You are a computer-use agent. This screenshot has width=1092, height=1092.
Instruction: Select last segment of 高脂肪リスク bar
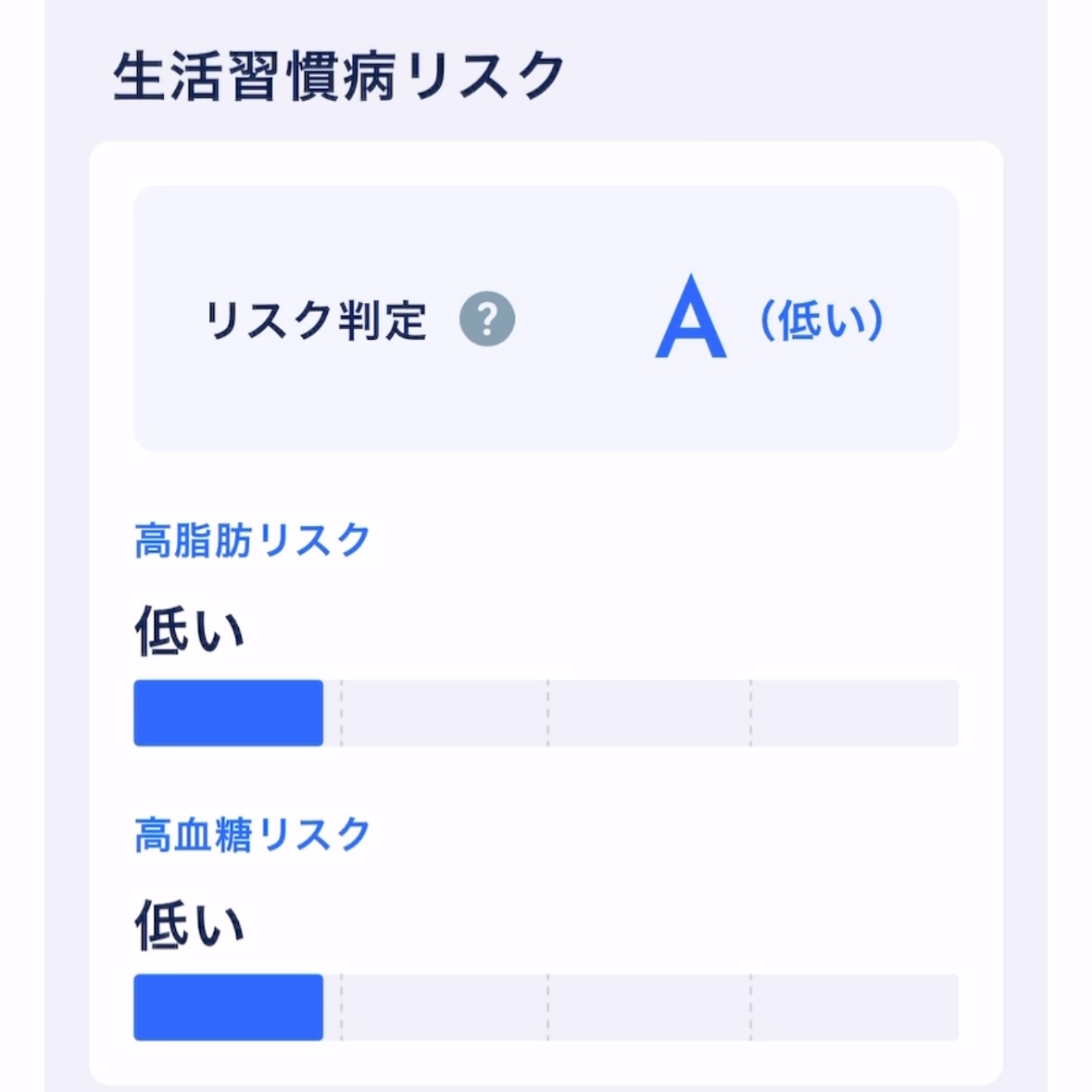[x=854, y=713]
